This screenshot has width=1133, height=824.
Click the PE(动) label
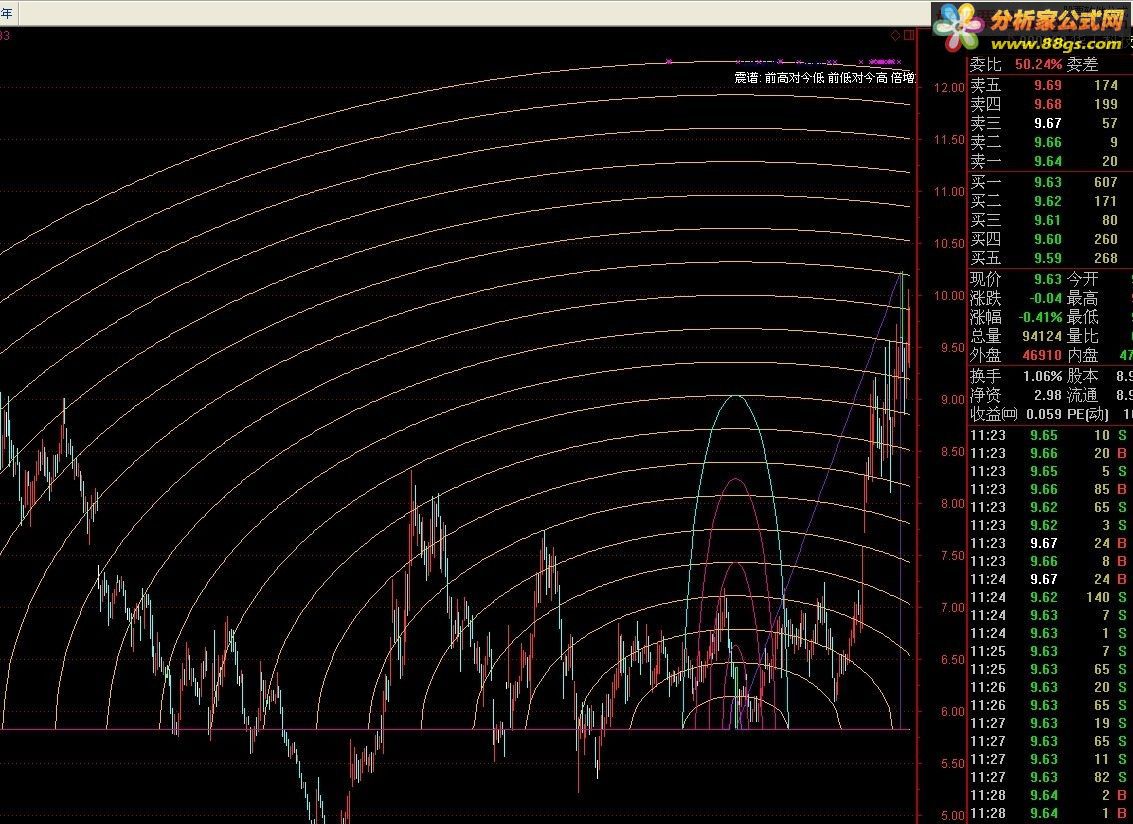1088,414
